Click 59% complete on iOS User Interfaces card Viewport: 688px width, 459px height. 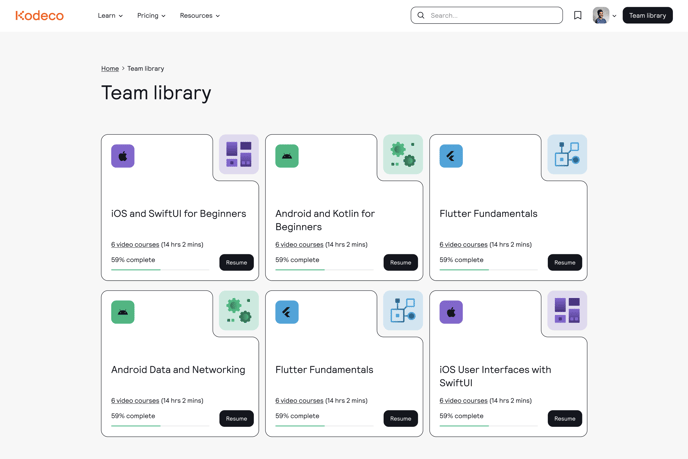tap(461, 416)
